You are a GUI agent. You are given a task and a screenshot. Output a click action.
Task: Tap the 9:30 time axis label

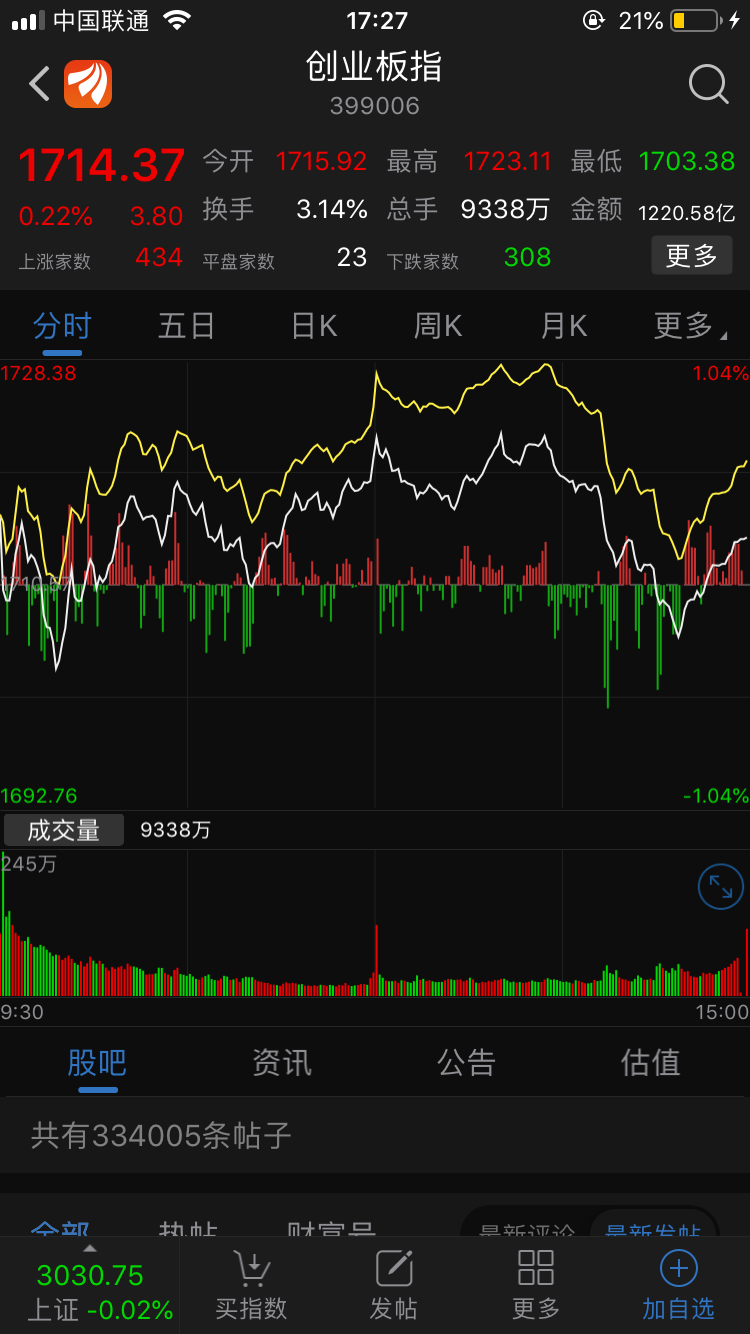tap(22, 1012)
